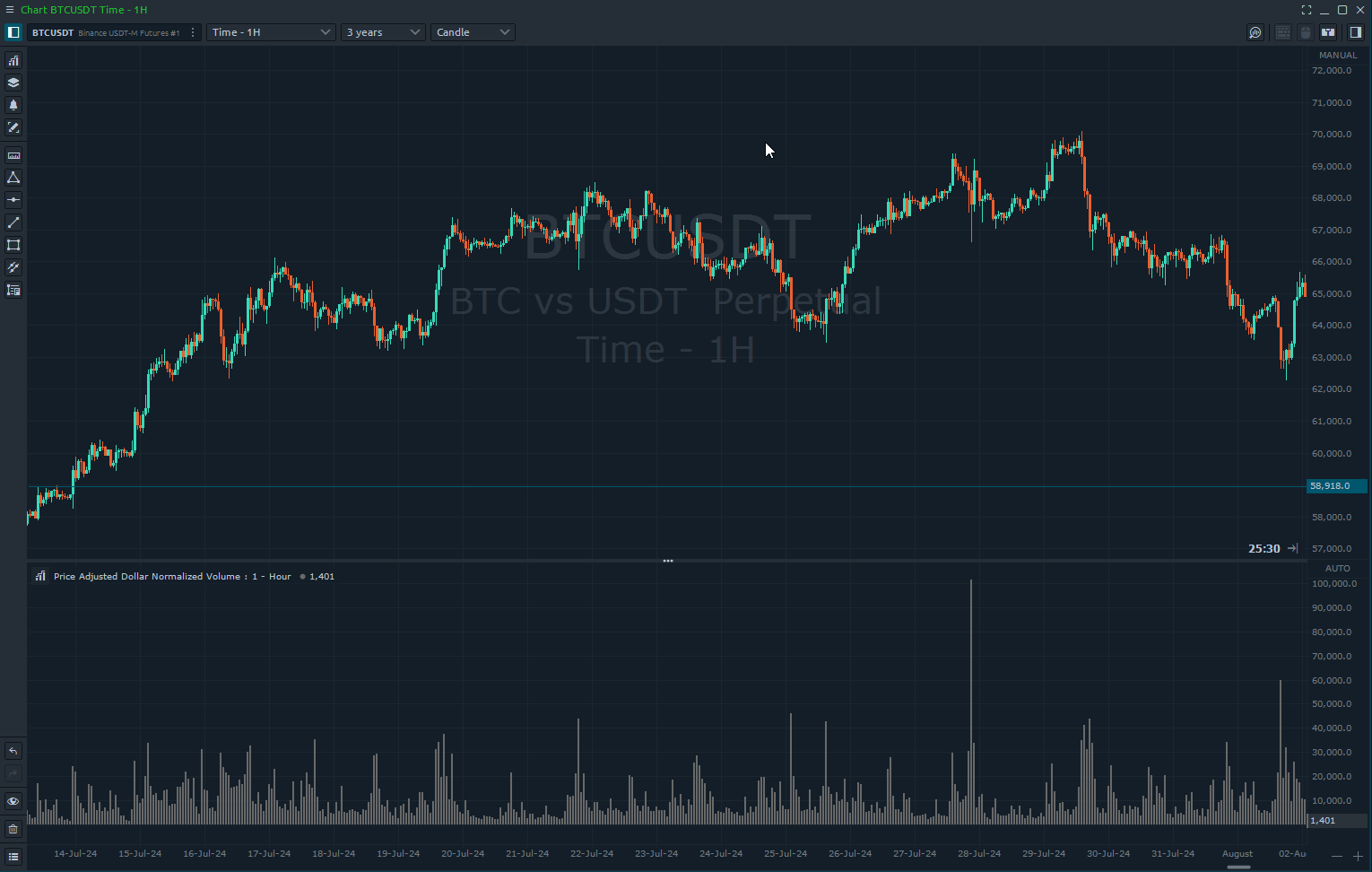Click the split panel layout icon
The width and height of the screenshot is (1372, 872).
click(1328, 32)
